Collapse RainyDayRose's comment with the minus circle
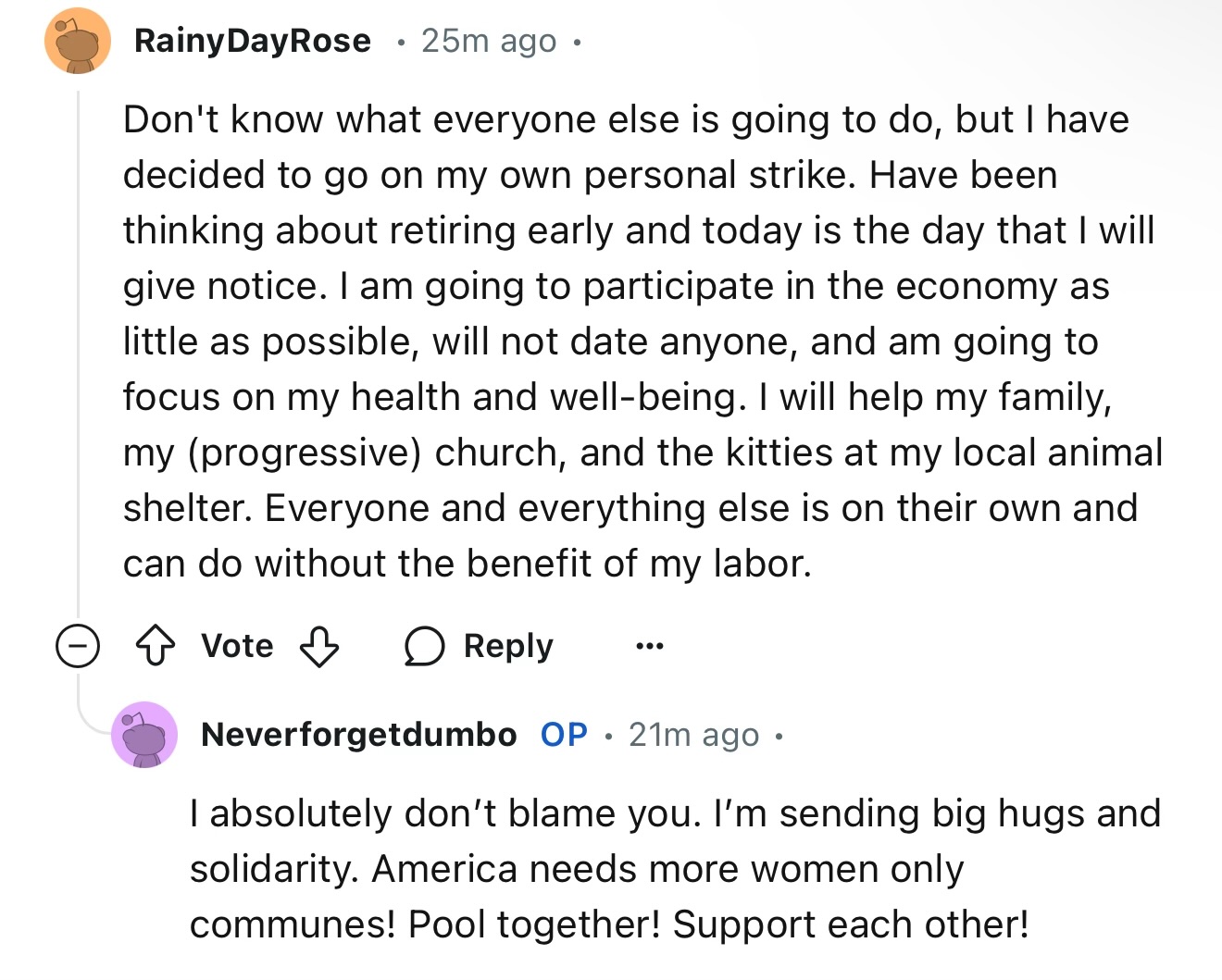The width and height of the screenshot is (1222, 980). pyautogui.click(x=78, y=646)
